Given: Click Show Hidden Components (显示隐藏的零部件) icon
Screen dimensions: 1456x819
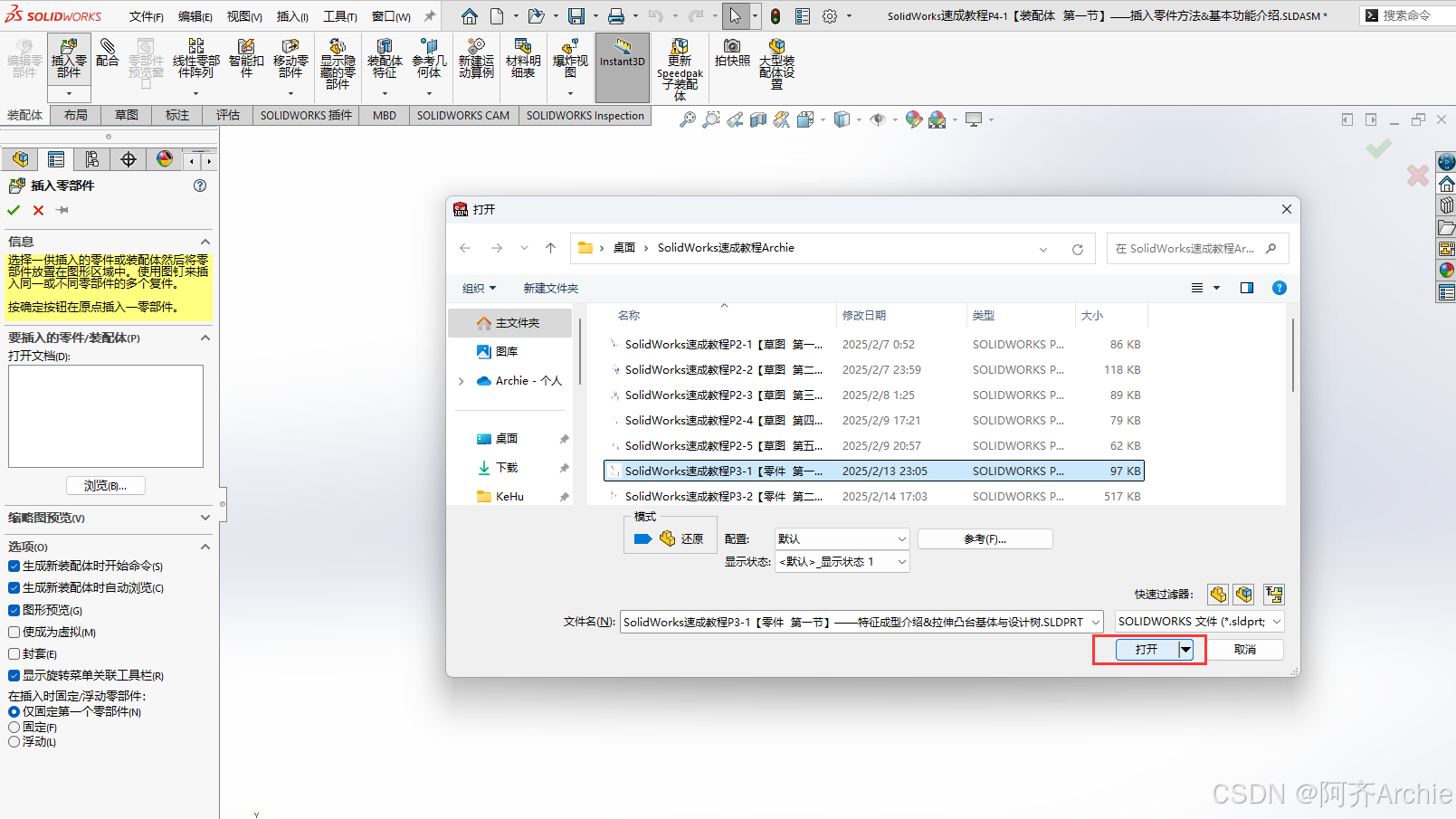Looking at the screenshot, I should coord(338,63).
